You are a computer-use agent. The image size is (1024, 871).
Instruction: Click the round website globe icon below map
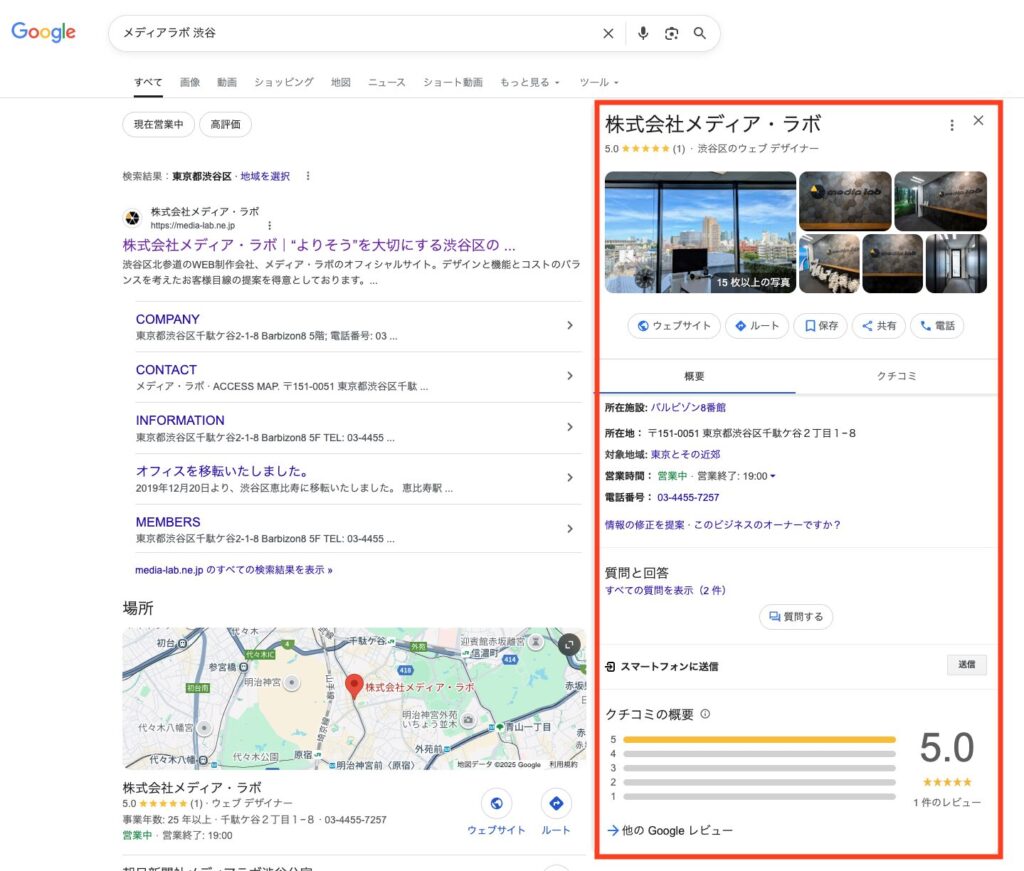point(496,803)
